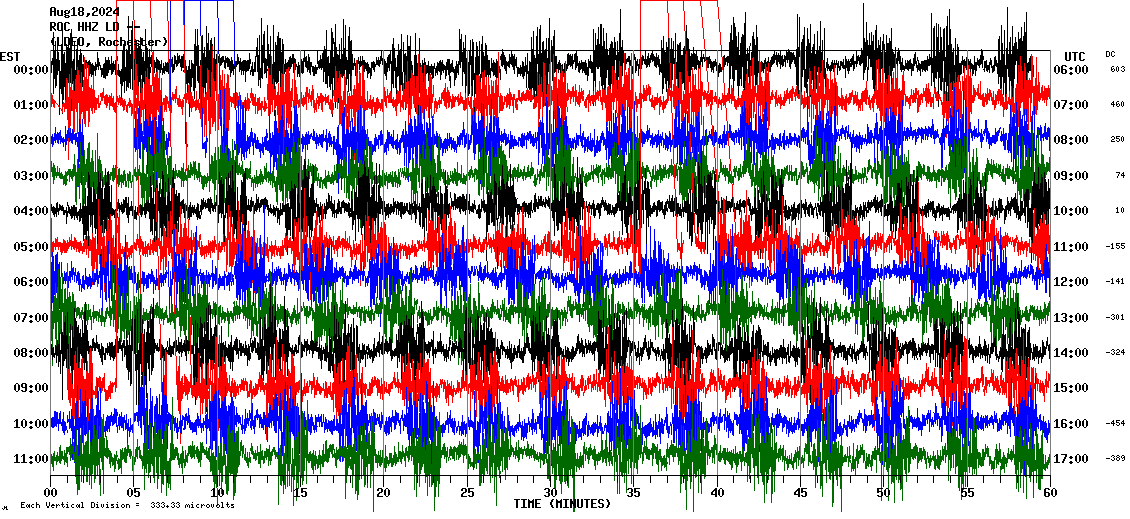Screen dimensions: 1130x519
Task: Click the "05" minute tick label
Action: pyautogui.click(x=134, y=493)
